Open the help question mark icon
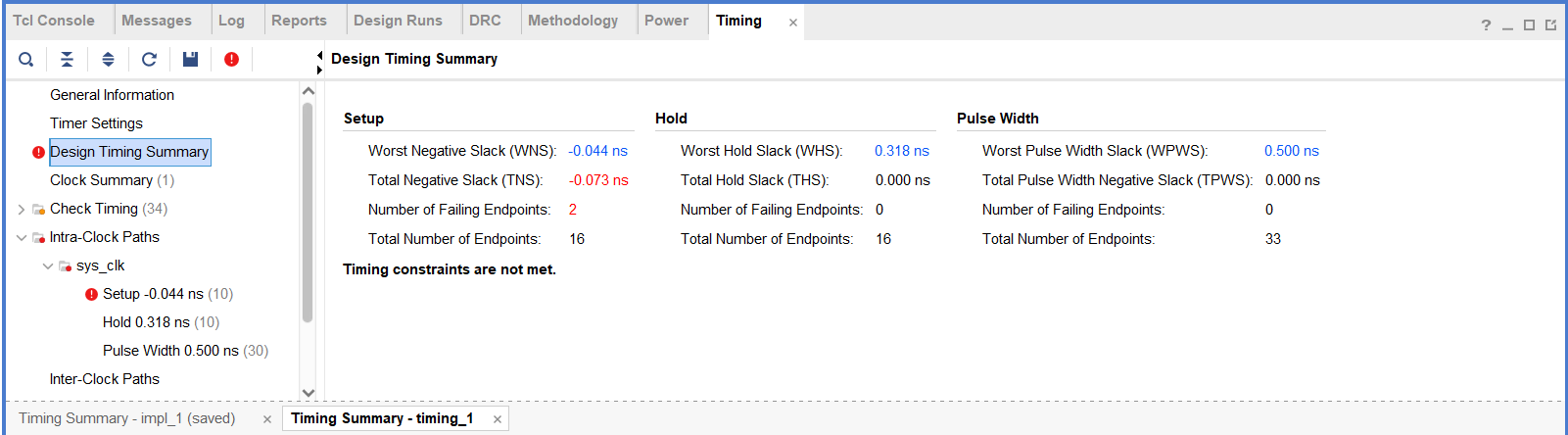The height and width of the screenshot is (435, 1568). tap(1486, 25)
